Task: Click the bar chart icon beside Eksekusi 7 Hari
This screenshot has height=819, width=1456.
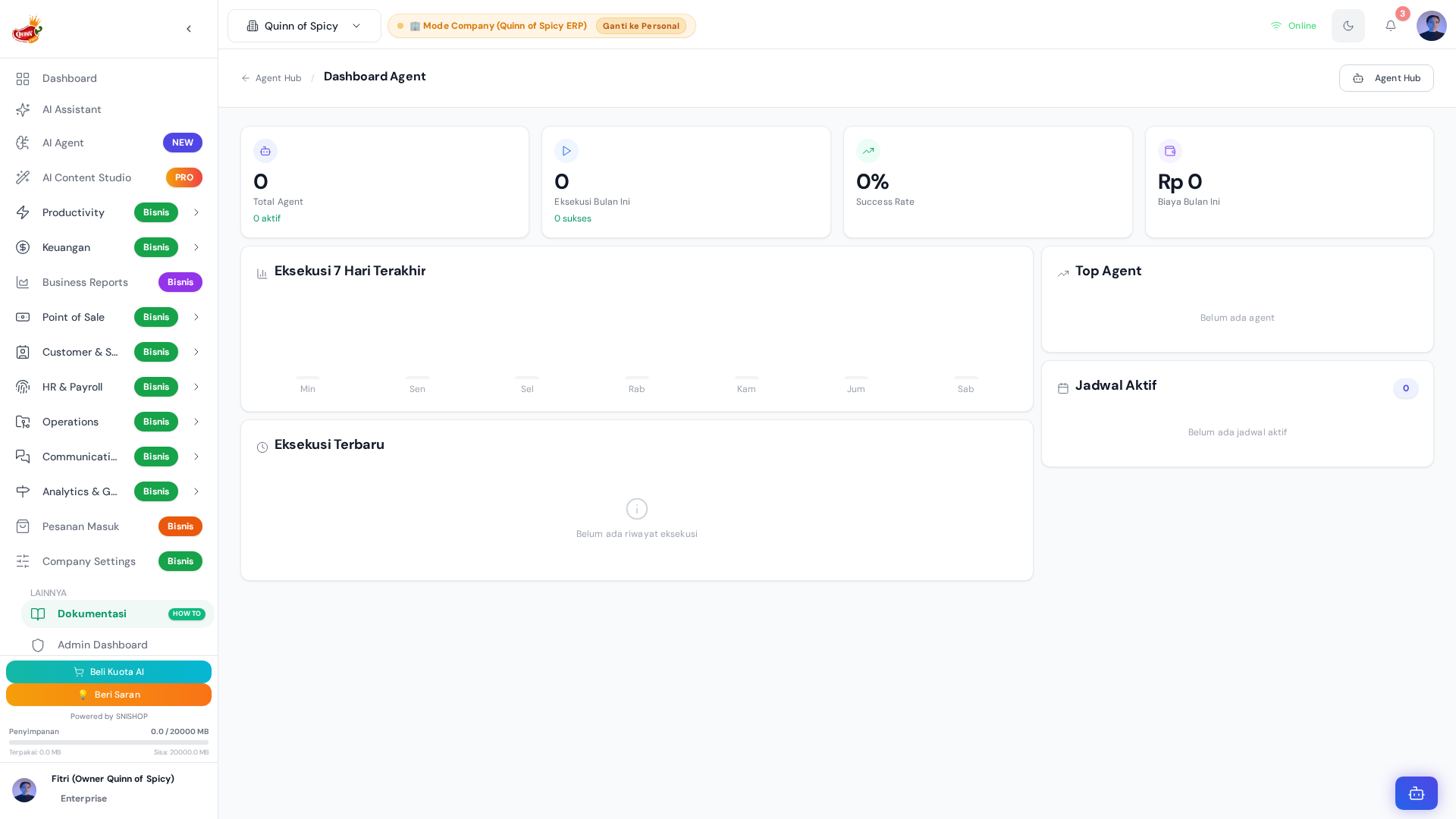Action: (262, 274)
